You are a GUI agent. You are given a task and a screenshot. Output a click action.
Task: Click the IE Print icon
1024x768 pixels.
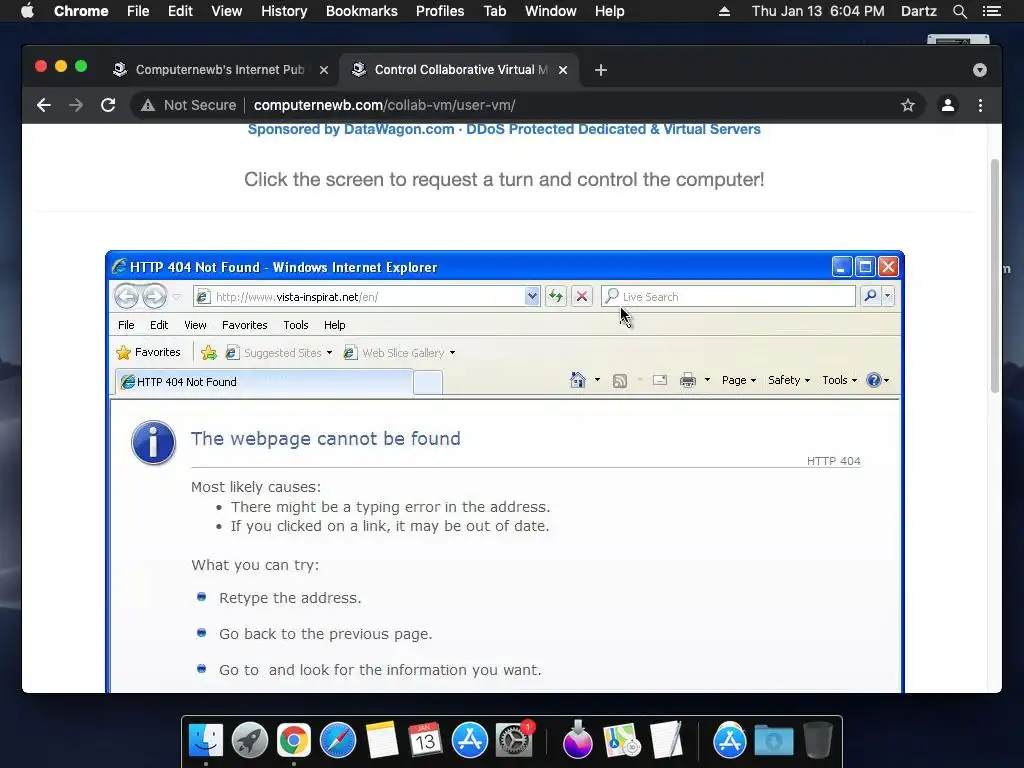(688, 380)
